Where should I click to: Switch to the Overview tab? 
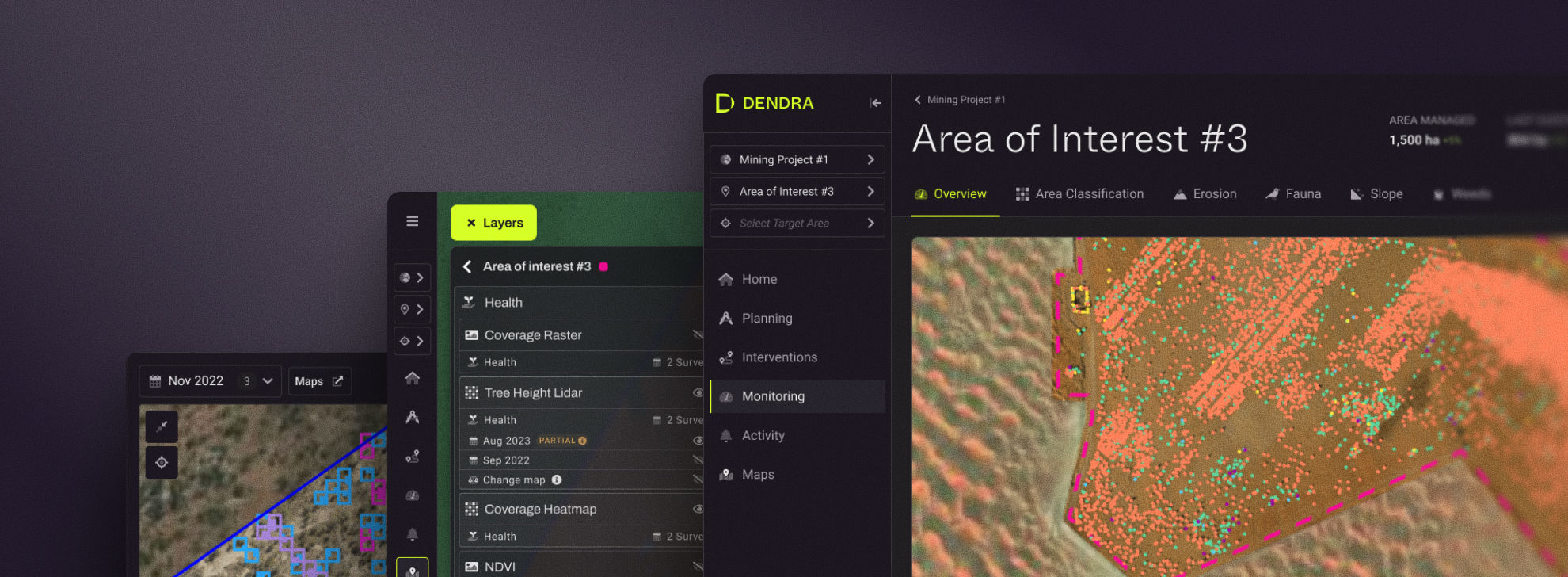click(950, 194)
